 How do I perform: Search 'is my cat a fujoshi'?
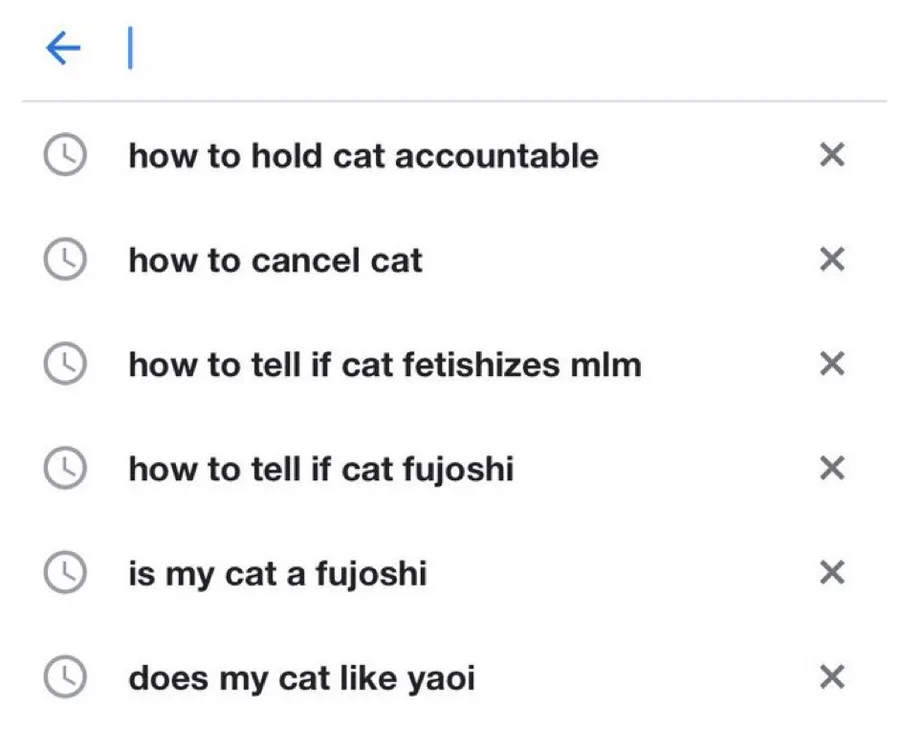(x=277, y=574)
